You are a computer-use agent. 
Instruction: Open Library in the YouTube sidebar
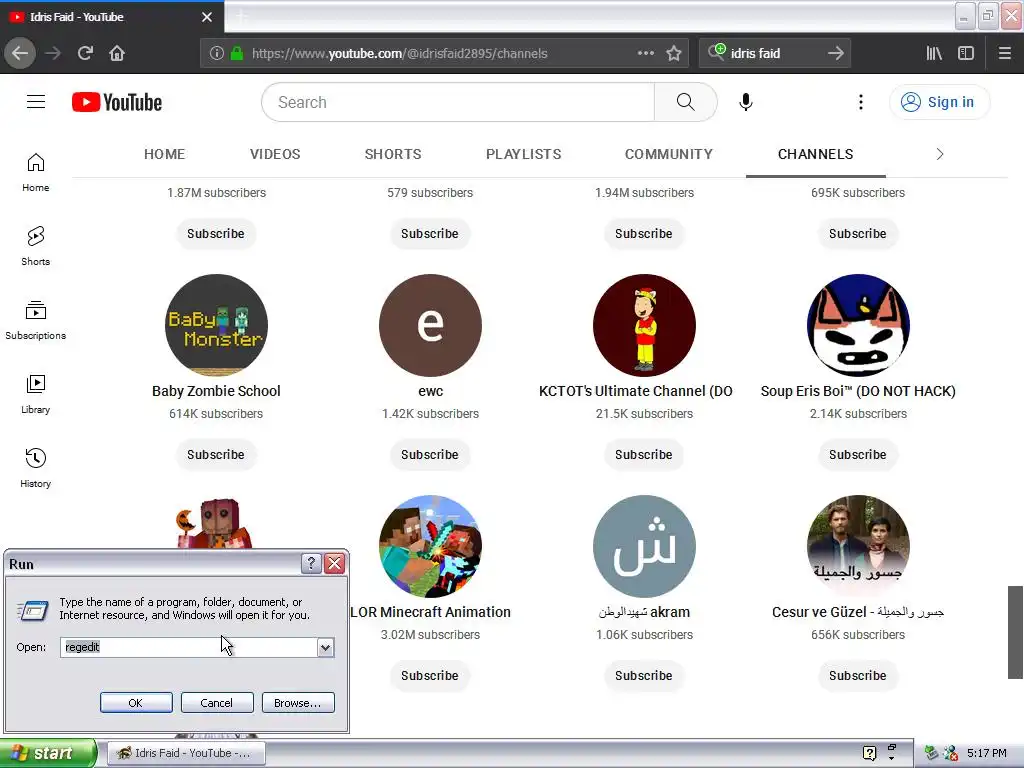36,394
